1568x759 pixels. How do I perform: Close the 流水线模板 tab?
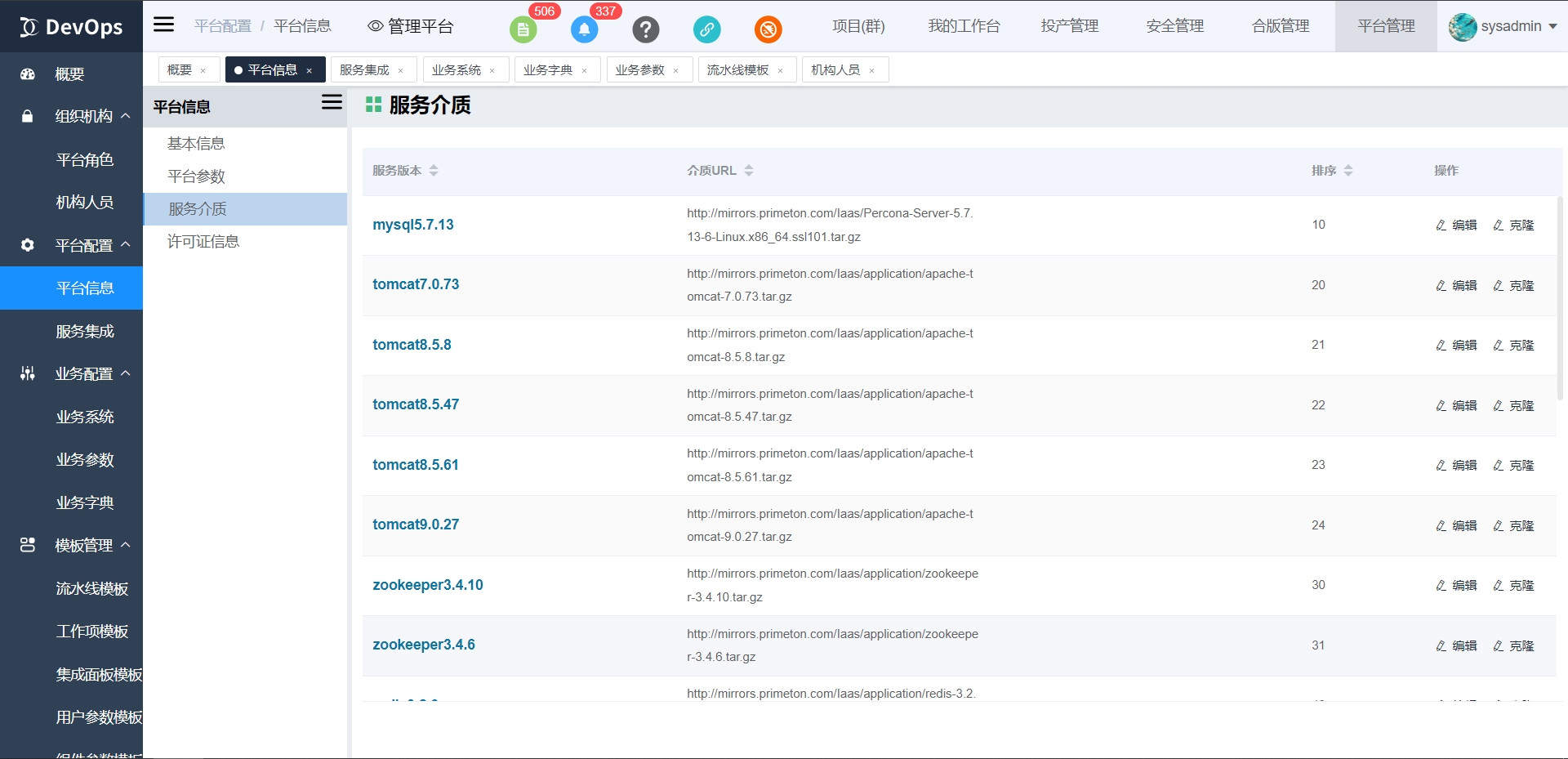[781, 71]
